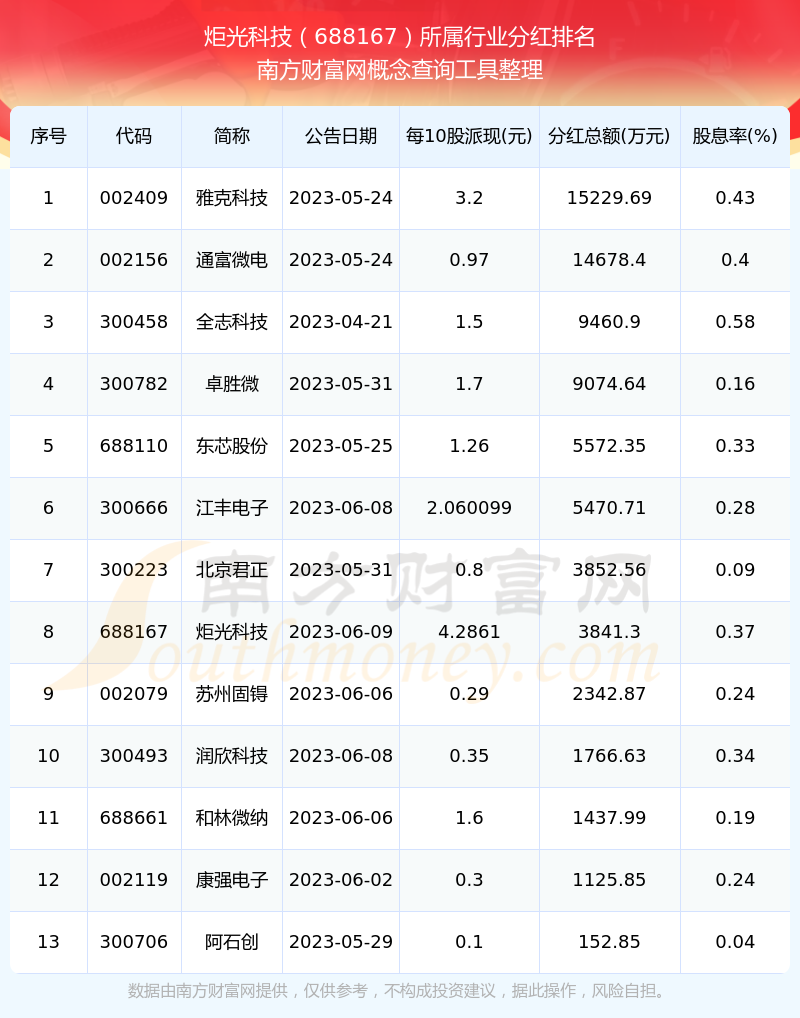Click the 股息率(%) column header
The height and width of the screenshot is (1018, 800).
coord(735,136)
